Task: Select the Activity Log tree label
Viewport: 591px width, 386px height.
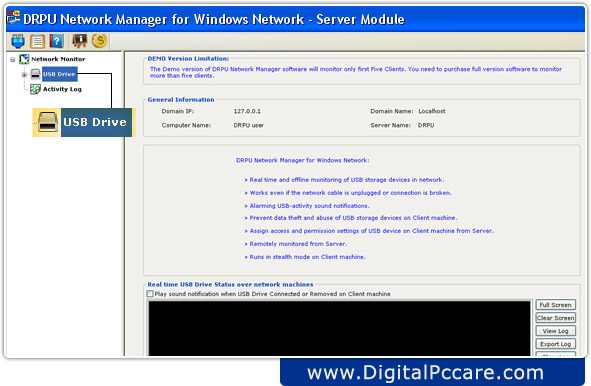Action: tap(62, 89)
